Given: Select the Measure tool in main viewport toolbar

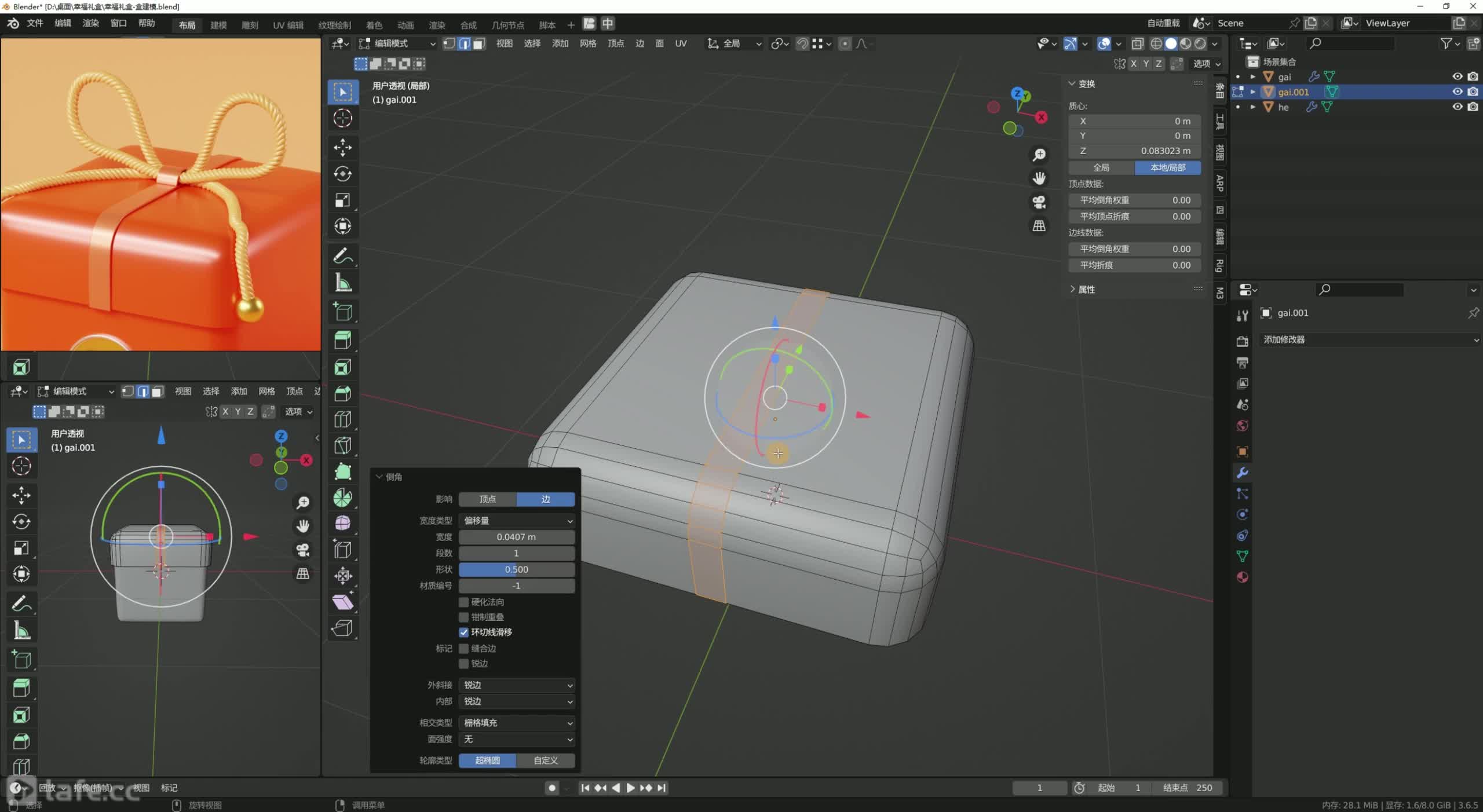Looking at the screenshot, I should tap(342, 283).
